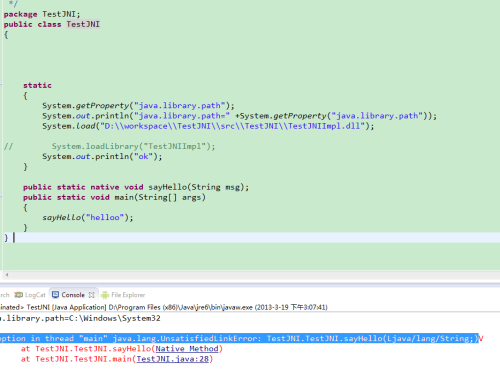Image resolution: width=500 pixels, height=370 pixels.
Task: Open the TestJNI.java:28 stack trace link
Action: pyautogui.click(x=172, y=359)
